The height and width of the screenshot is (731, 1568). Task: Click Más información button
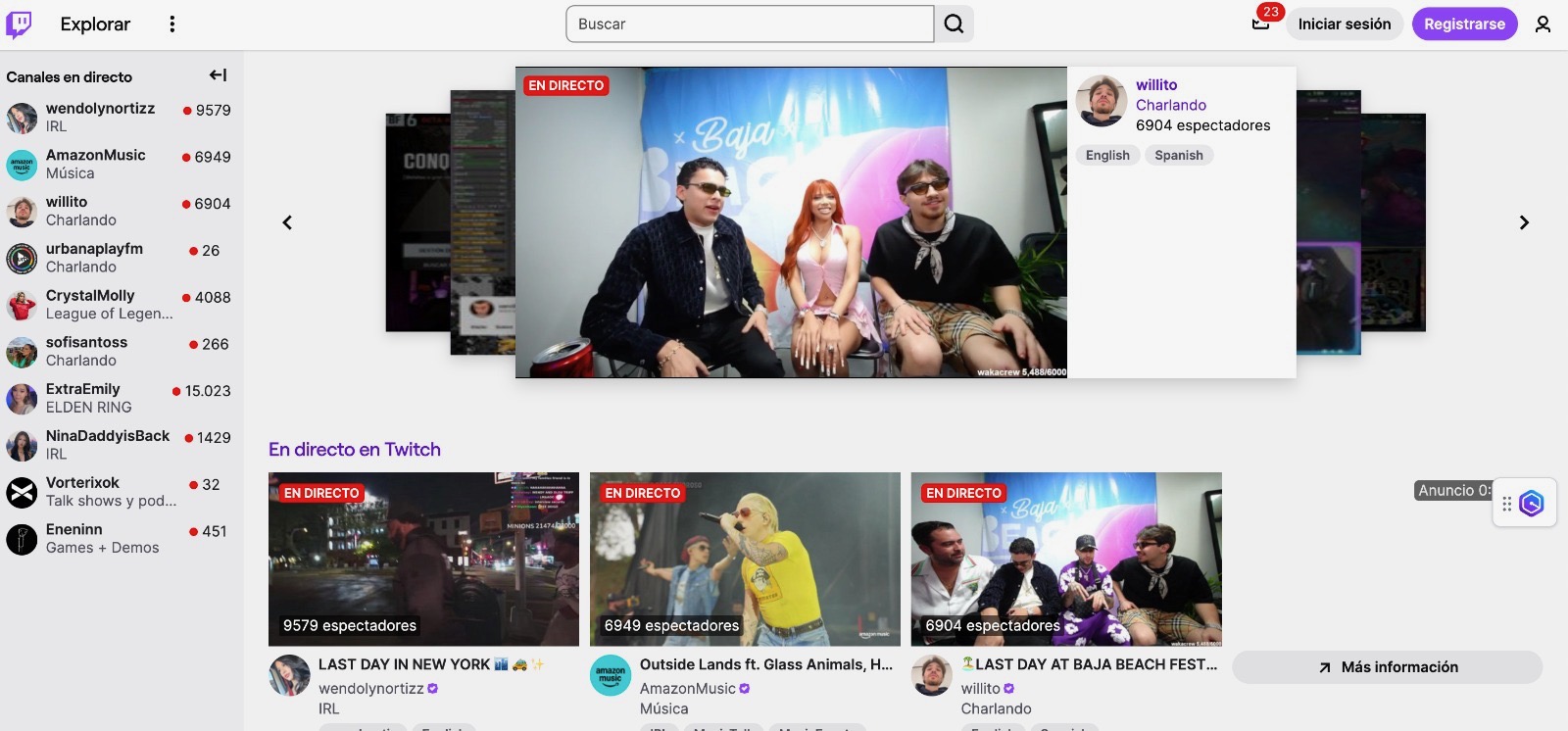pos(1388,667)
